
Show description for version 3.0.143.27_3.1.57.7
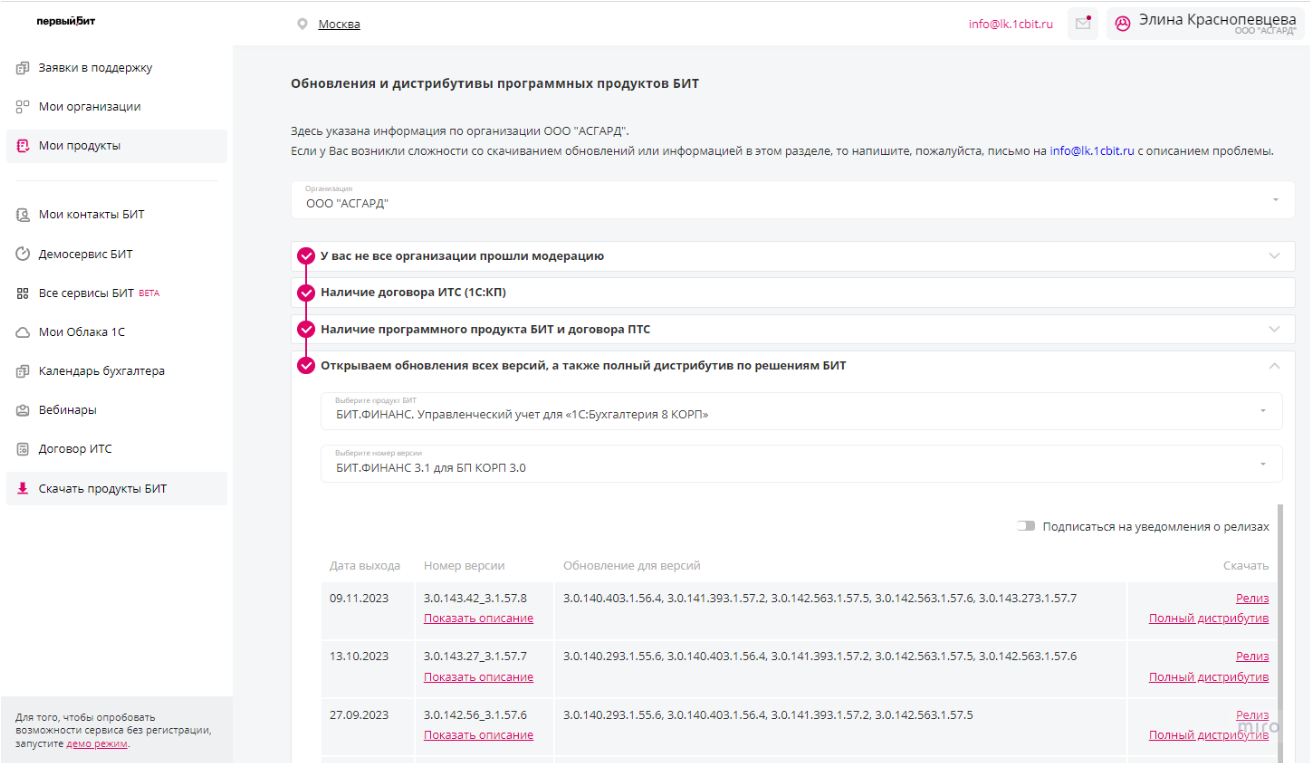[478, 677]
